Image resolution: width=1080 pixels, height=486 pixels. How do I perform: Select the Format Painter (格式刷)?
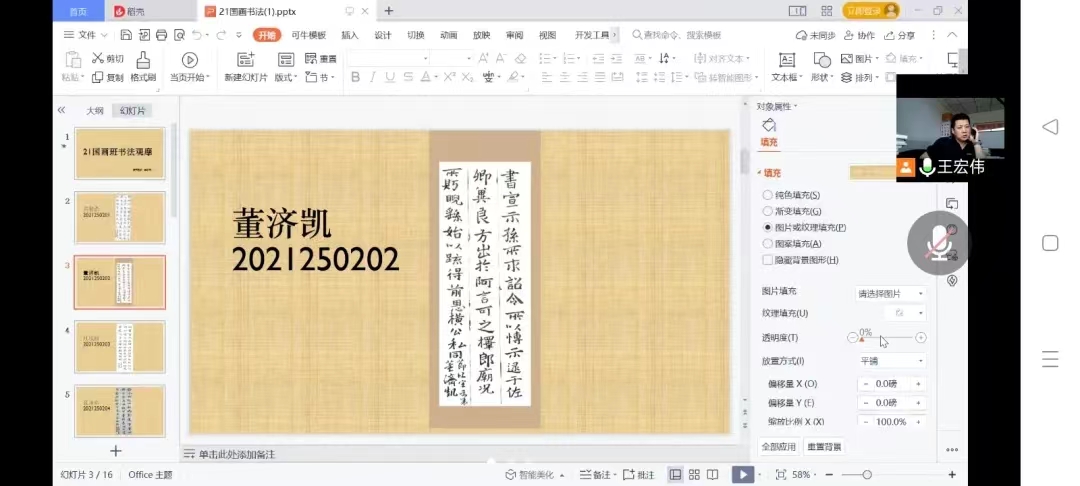click(x=143, y=67)
